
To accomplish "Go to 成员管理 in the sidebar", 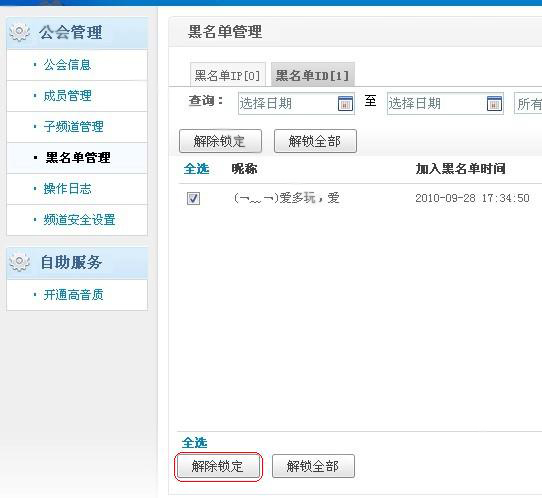I will pos(67,96).
